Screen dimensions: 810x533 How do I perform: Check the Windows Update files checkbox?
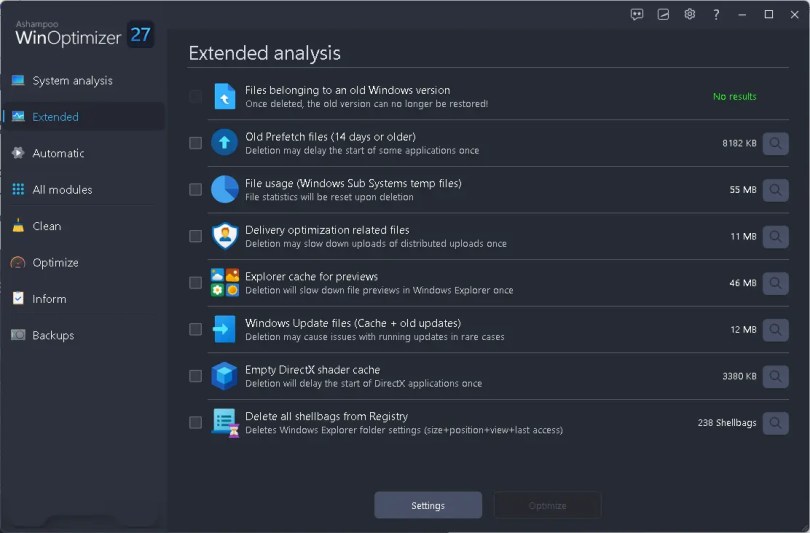point(195,329)
